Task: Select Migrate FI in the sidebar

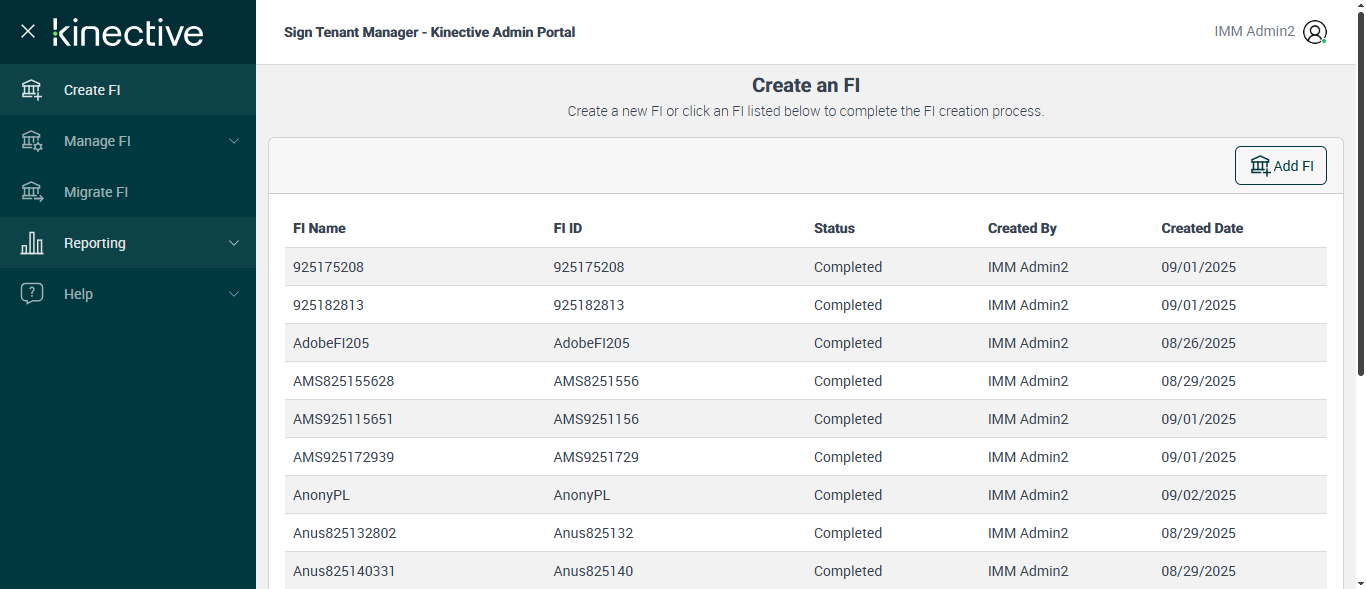Action: [x=96, y=192]
